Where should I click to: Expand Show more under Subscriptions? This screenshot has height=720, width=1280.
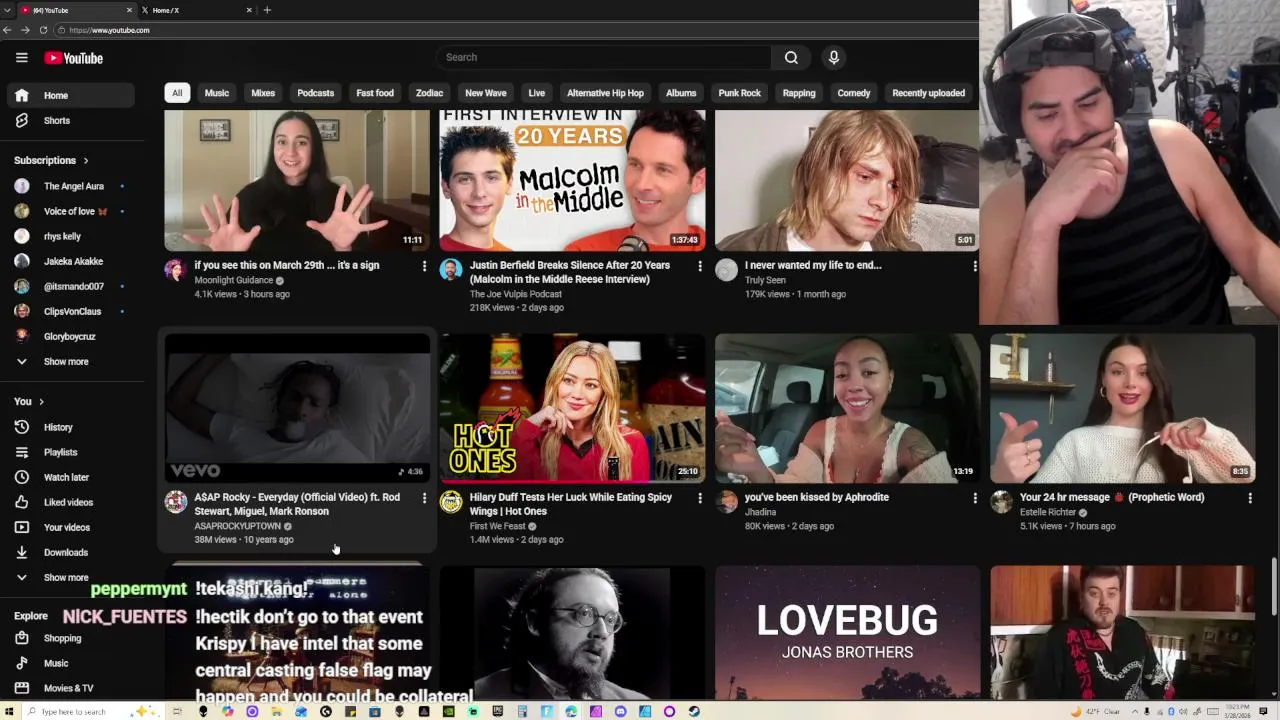(70, 361)
